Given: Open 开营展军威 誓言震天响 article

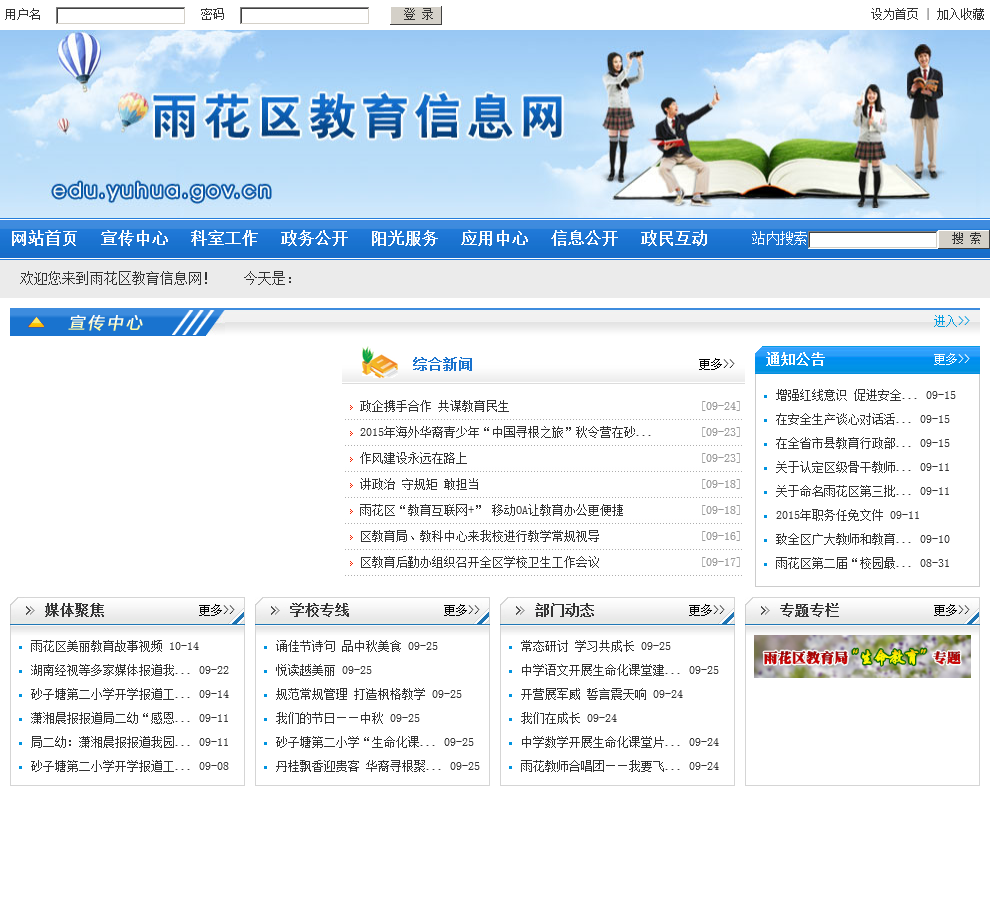Looking at the screenshot, I should [583, 694].
